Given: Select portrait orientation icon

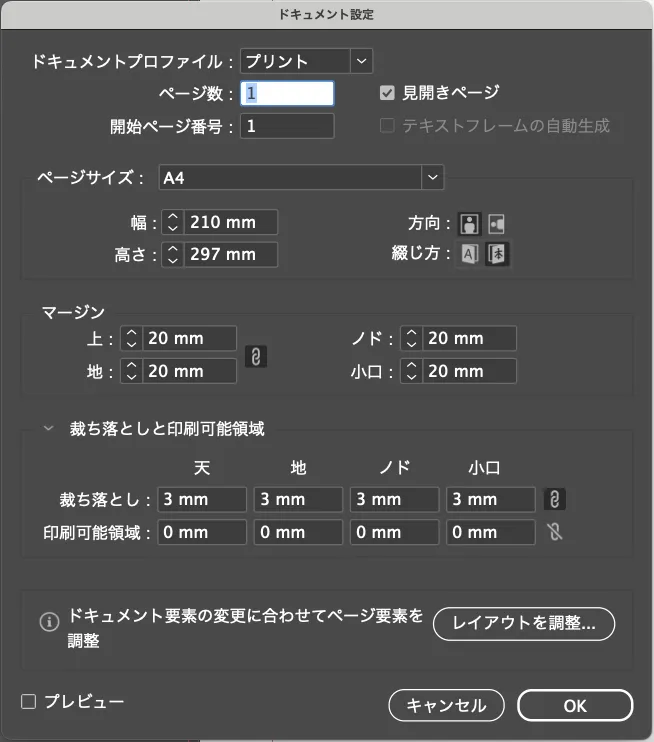Looking at the screenshot, I should [469, 224].
